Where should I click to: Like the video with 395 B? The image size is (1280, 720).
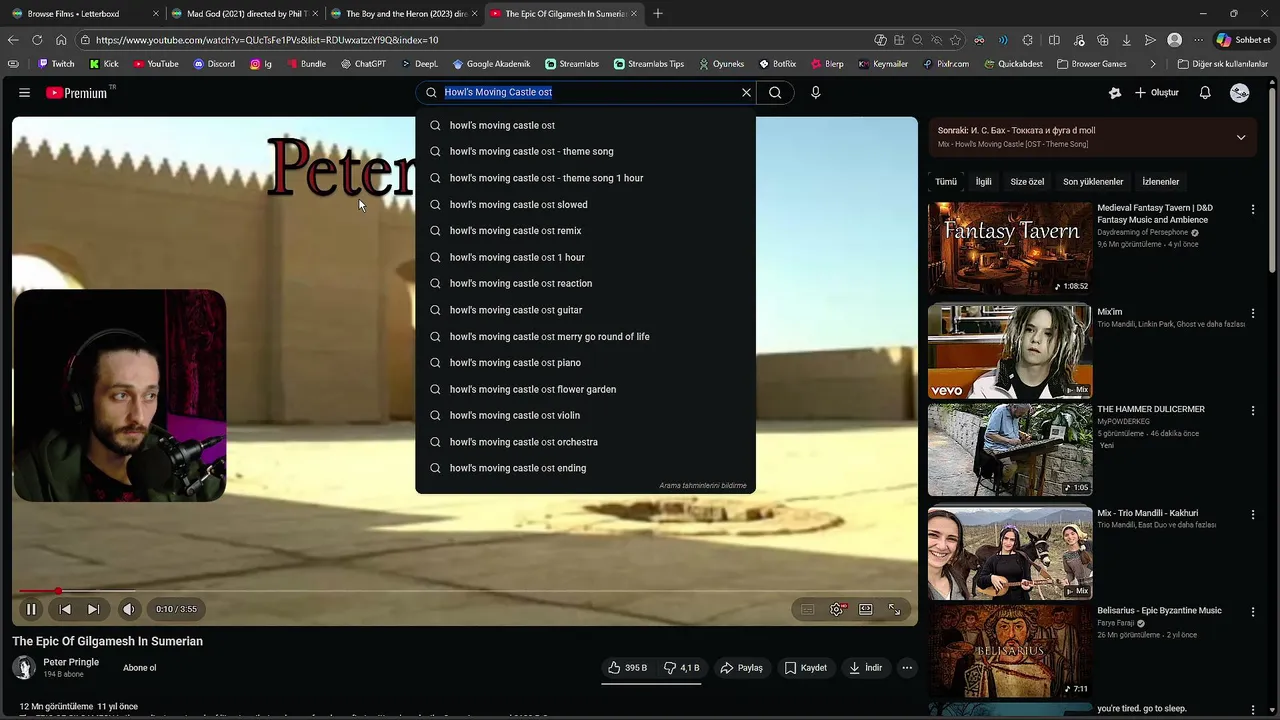point(628,667)
